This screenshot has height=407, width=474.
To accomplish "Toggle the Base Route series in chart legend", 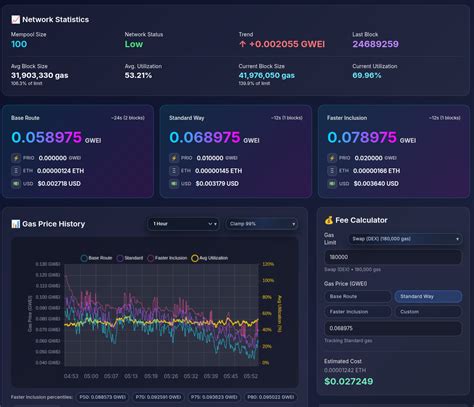I will [96, 258].
